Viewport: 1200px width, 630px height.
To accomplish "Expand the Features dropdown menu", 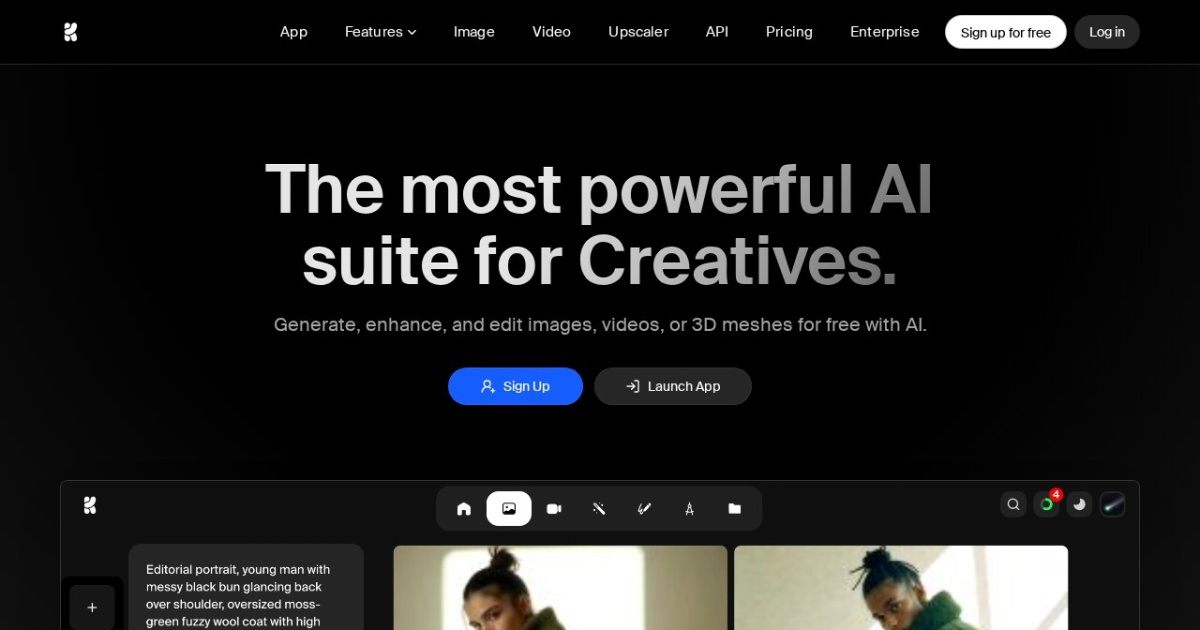I will pos(380,31).
